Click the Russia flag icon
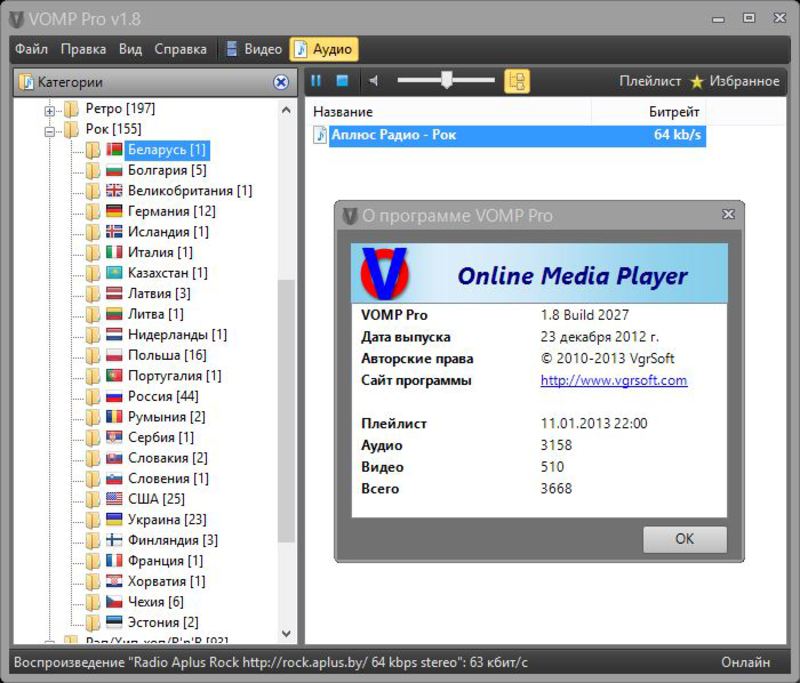Image resolution: width=800 pixels, height=683 pixels. pos(114,396)
